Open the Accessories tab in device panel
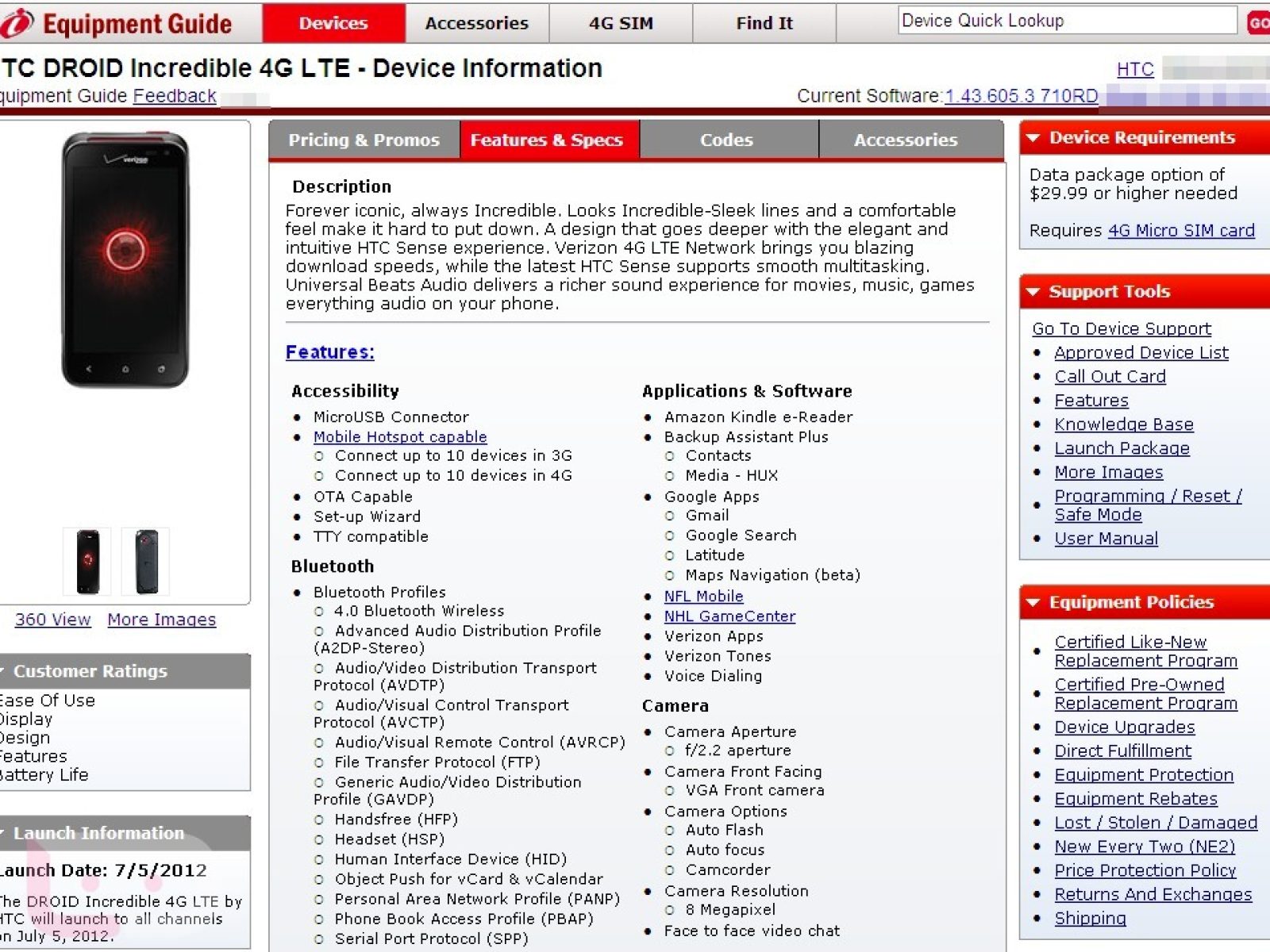 tap(906, 140)
